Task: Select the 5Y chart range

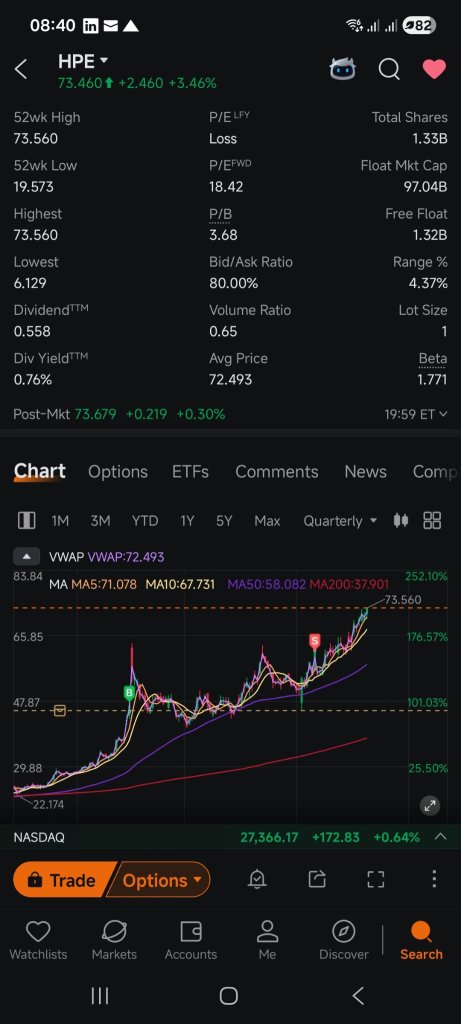Action: pyautogui.click(x=224, y=520)
